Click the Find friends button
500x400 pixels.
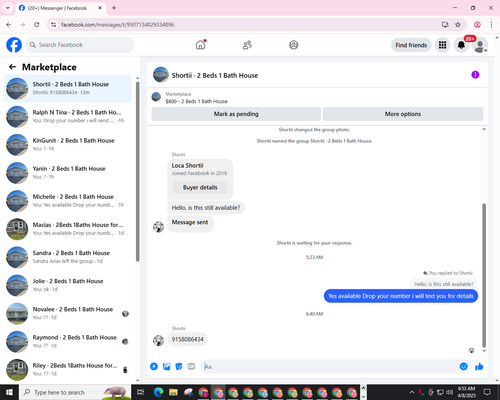(x=411, y=45)
